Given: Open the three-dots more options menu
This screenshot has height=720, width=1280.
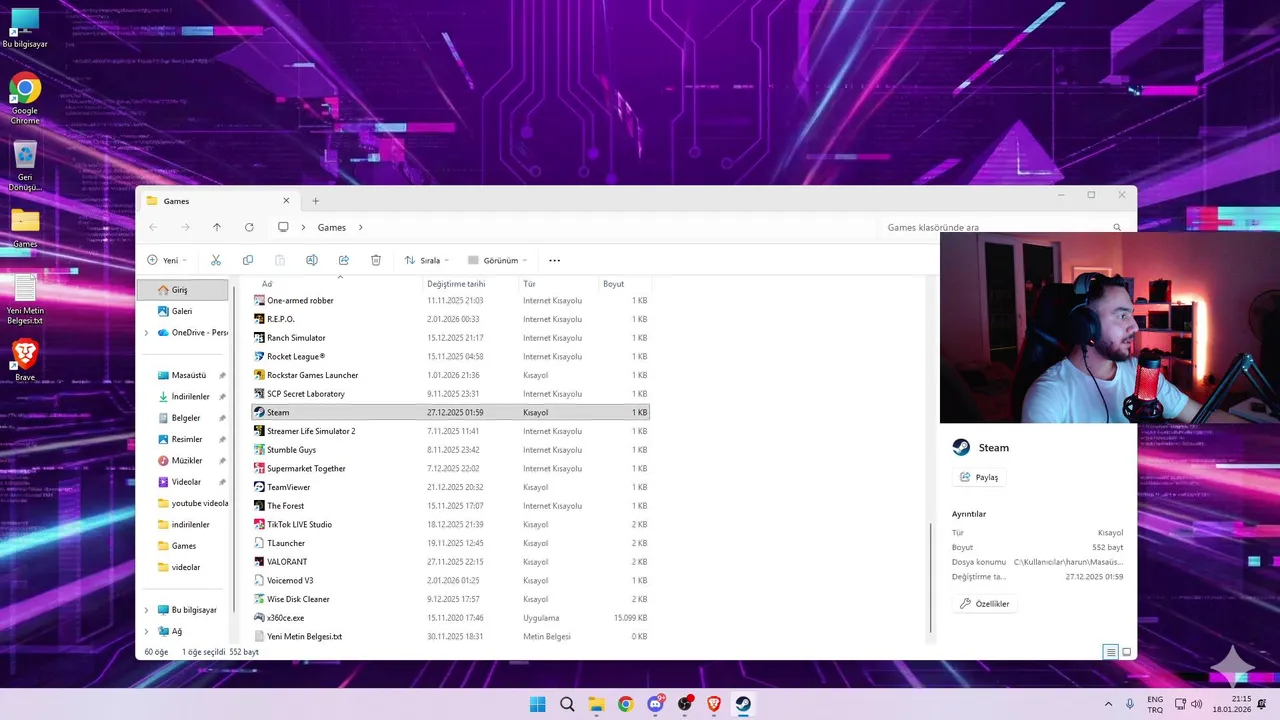Looking at the screenshot, I should click(554, 260).
